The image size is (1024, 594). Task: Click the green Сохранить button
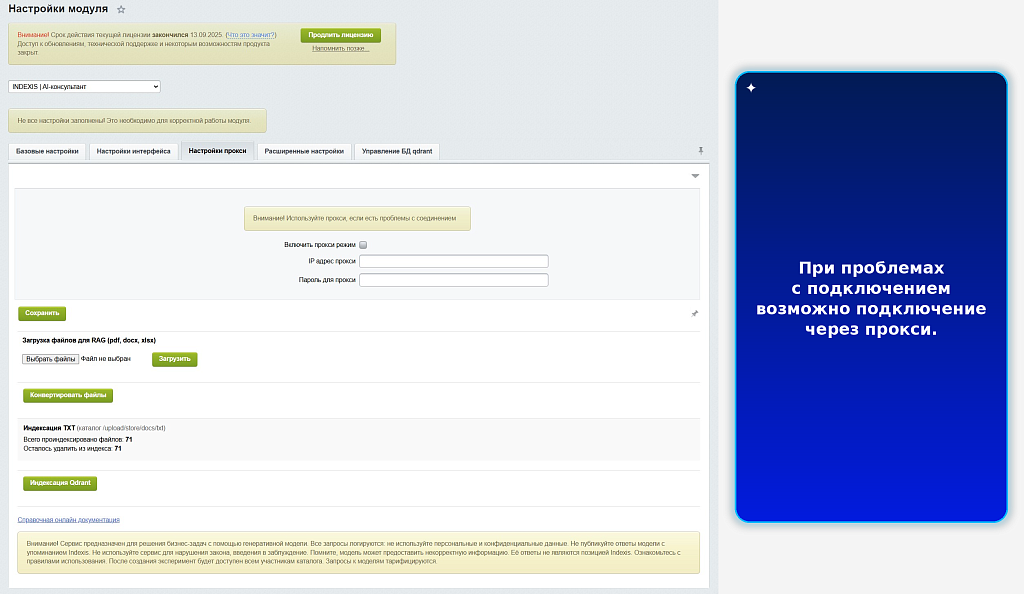tap(42, 313)
